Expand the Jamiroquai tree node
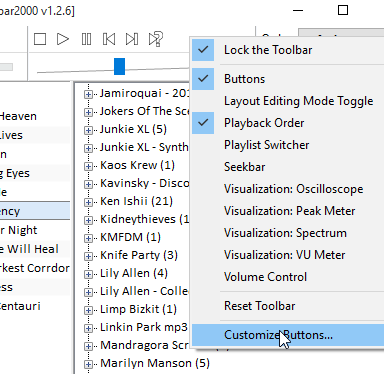The image size is (384, 374). click(x=88, y=94)
